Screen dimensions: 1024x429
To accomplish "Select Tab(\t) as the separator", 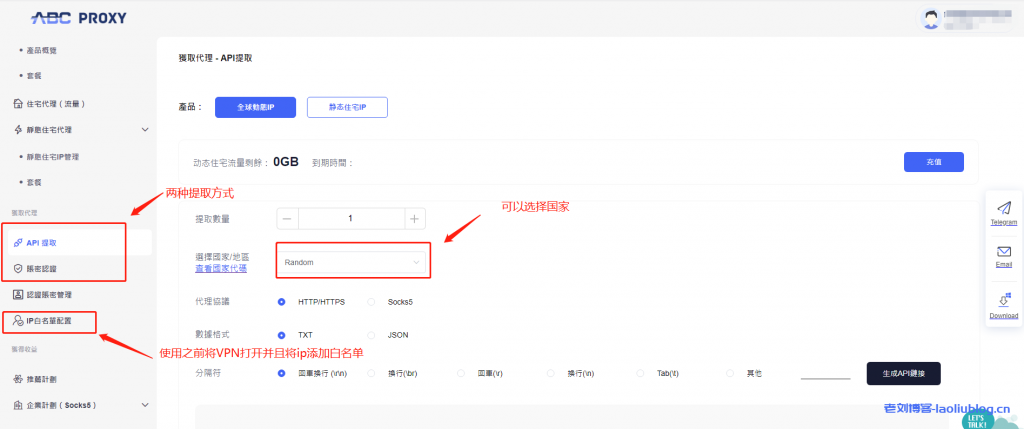I will point(641,373).
